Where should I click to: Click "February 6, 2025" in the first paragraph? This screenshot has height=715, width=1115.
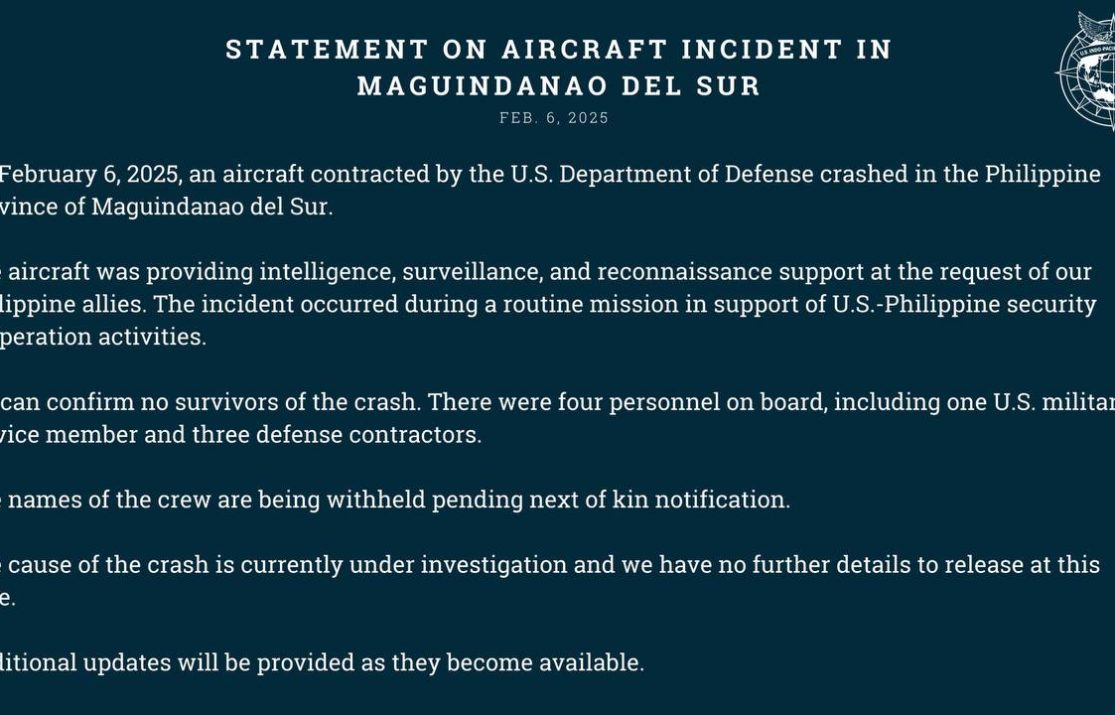(88, 174)
